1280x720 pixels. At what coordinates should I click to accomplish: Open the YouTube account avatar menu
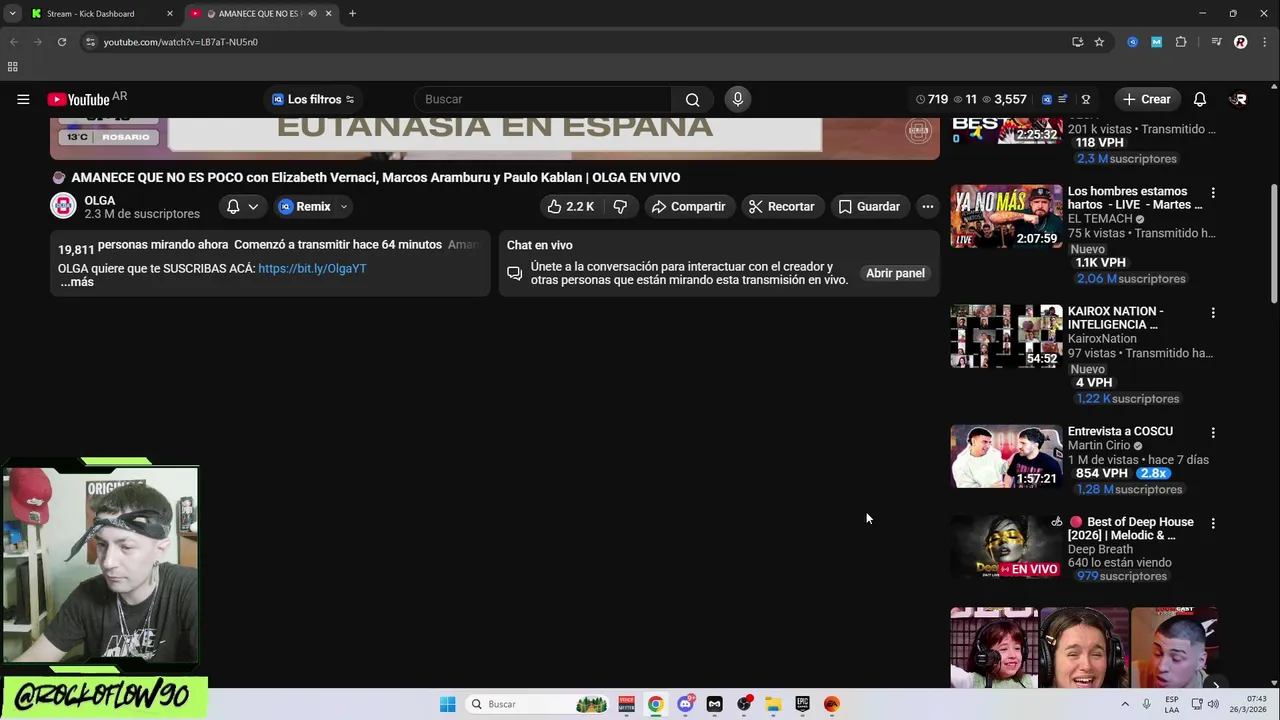[1238, 99]
